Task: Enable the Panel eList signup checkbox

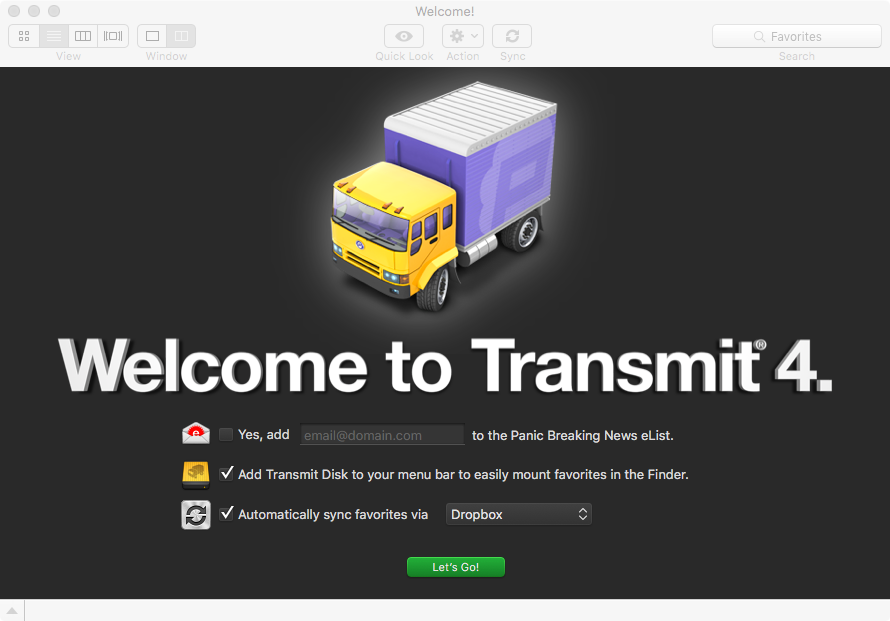Action: coord(226,435)
